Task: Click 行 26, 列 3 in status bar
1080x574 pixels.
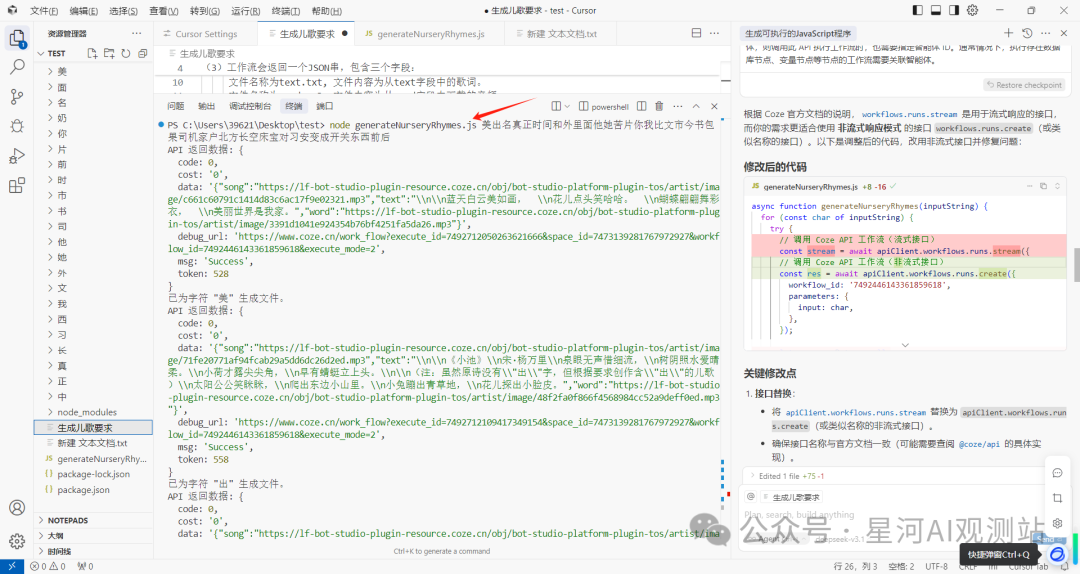Action: [x=855, y=566]
